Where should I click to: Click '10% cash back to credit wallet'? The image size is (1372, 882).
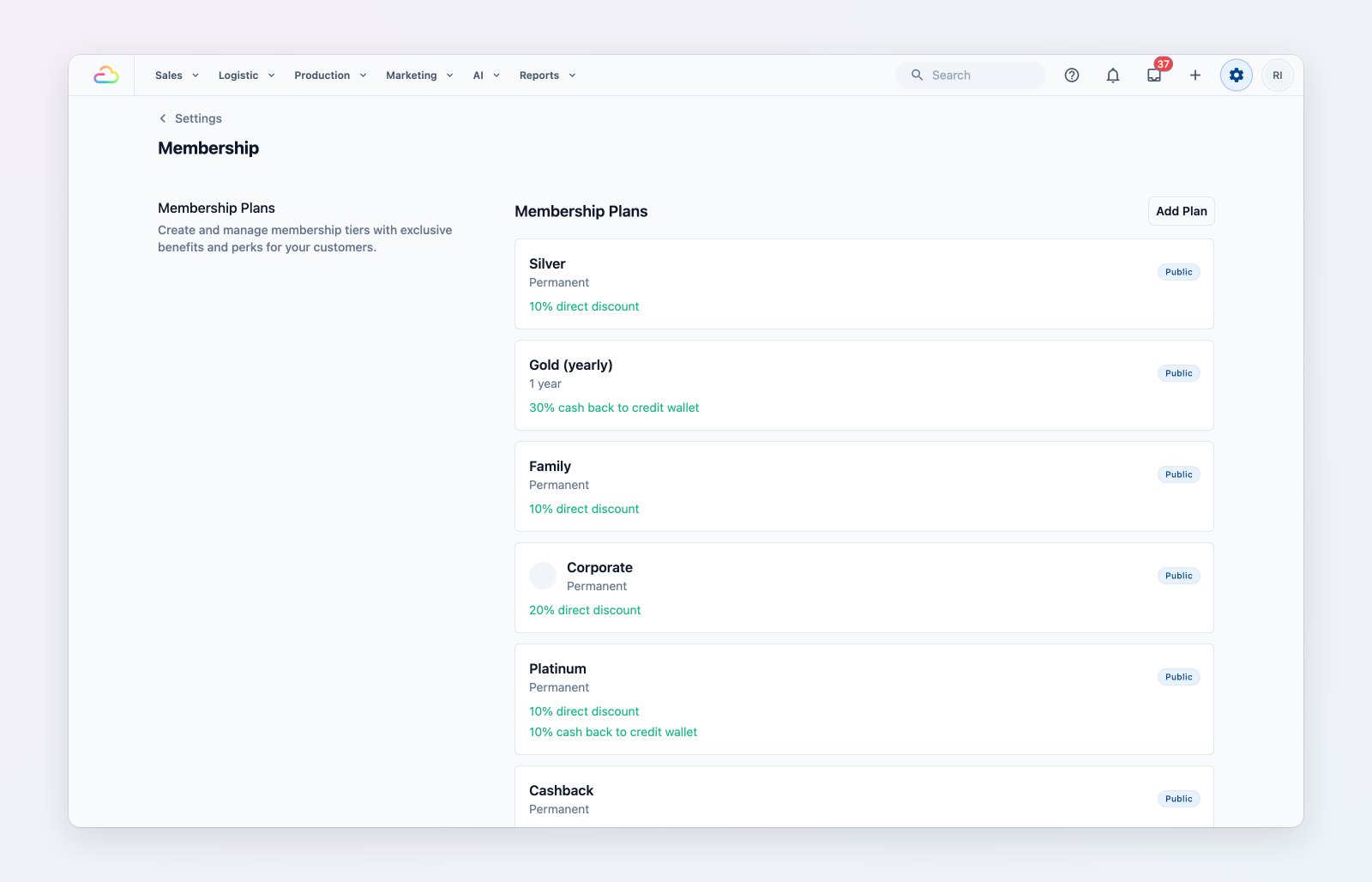click(613, 732)
